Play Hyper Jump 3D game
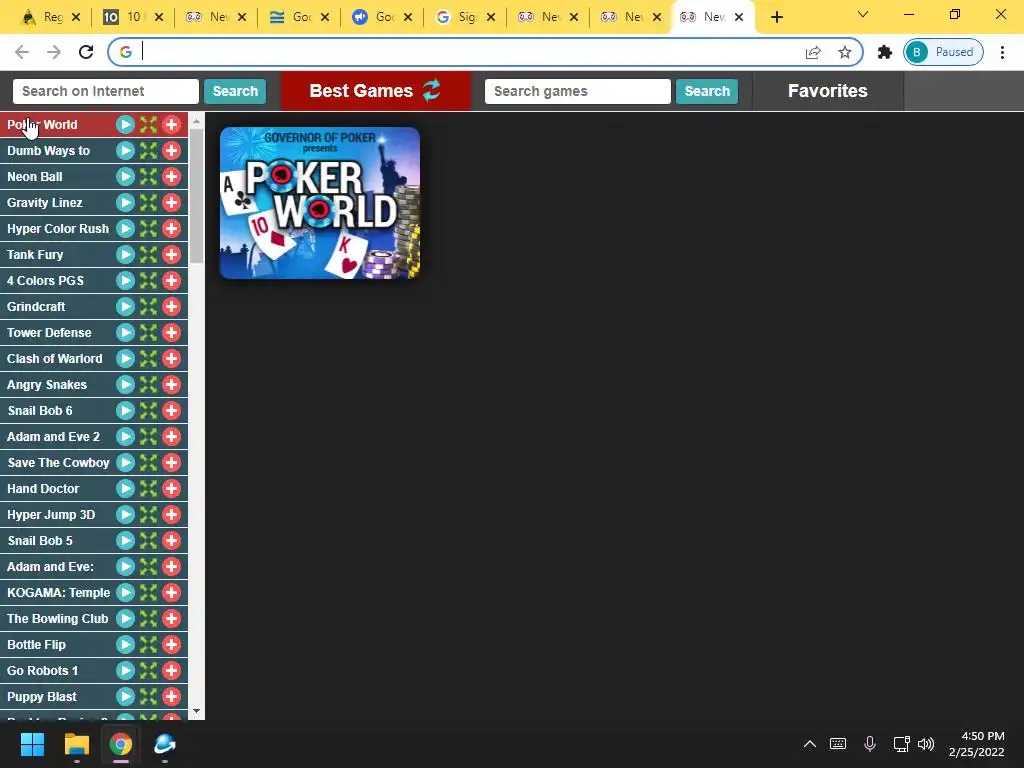 (125, 515)
